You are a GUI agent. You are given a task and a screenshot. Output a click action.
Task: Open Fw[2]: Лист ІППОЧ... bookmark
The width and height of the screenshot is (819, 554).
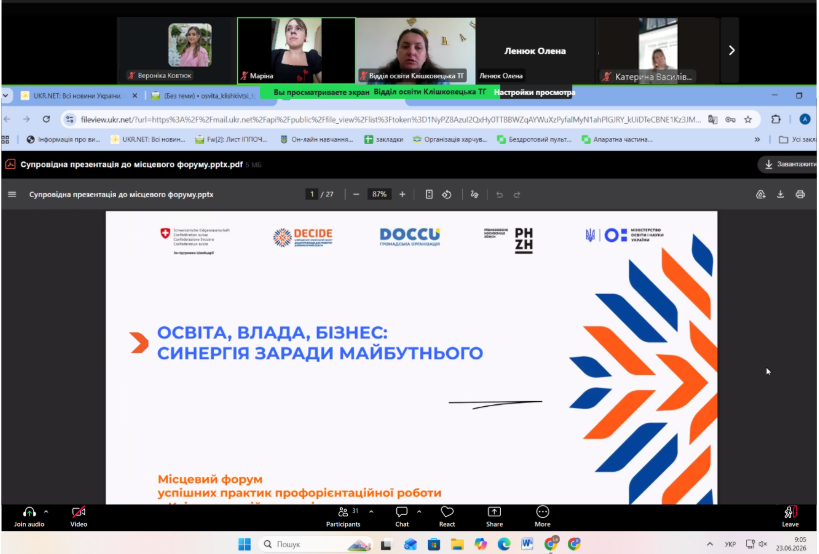pyautogui.click(x=231, y=139)
